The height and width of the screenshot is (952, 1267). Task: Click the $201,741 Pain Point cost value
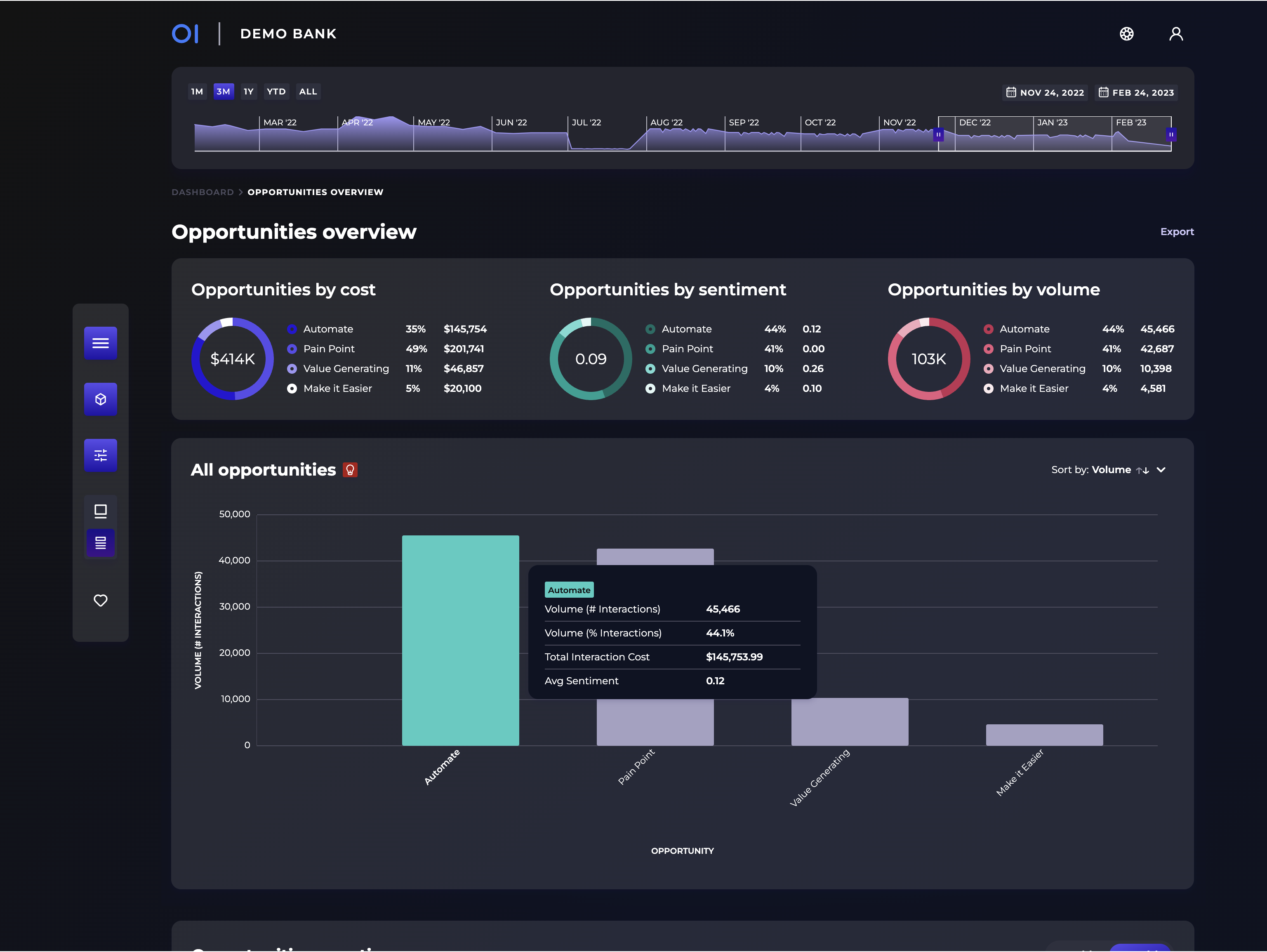coord(464,349)
